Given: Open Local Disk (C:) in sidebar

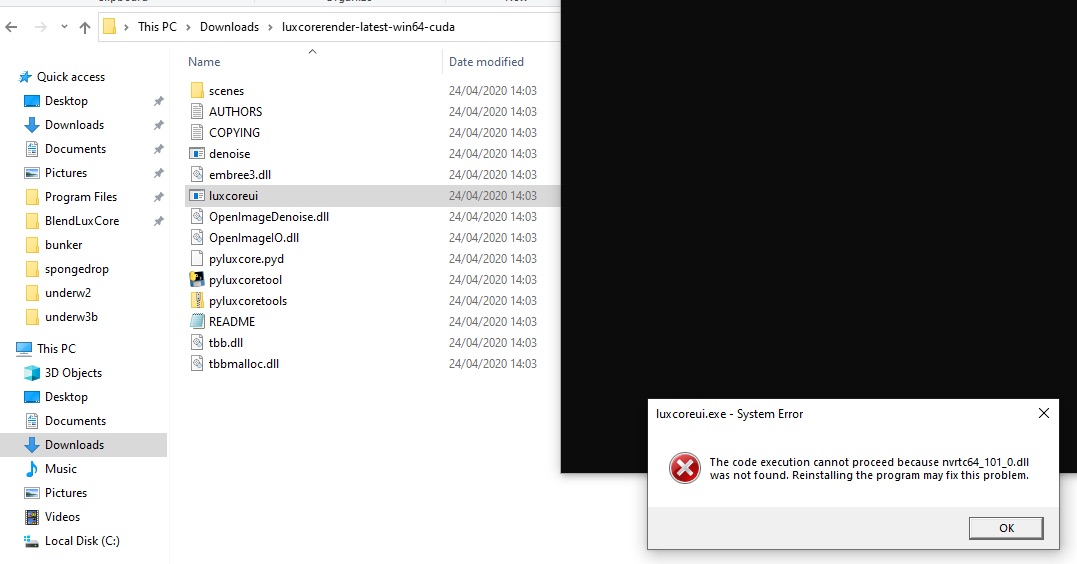Looking at the screenshot, I should (x=82, y=541).
